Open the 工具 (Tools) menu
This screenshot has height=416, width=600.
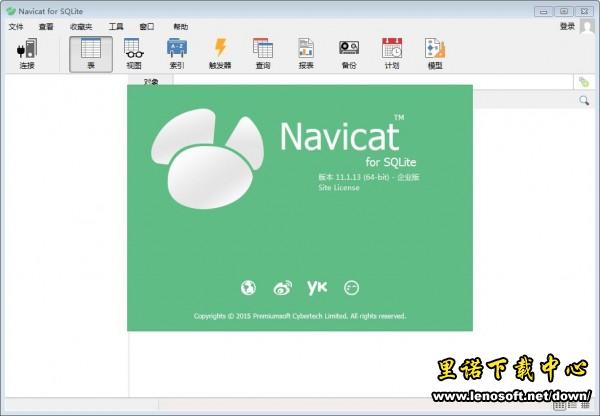click(x=116, y=26)
